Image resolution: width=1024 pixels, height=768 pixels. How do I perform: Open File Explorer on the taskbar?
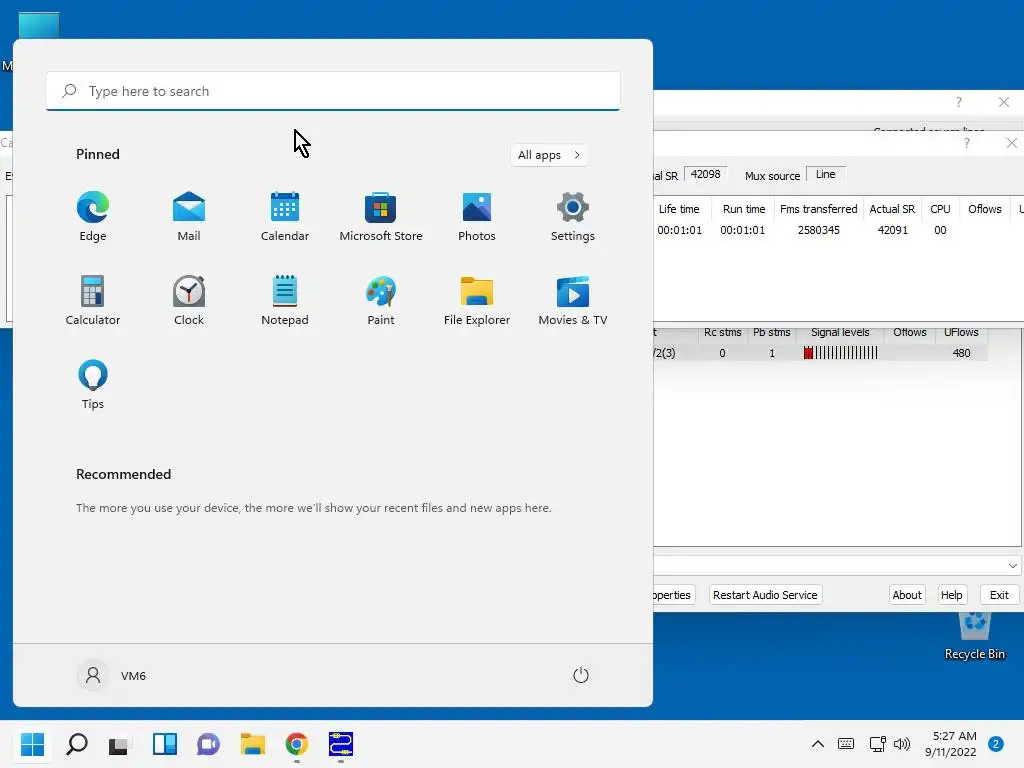253,744
